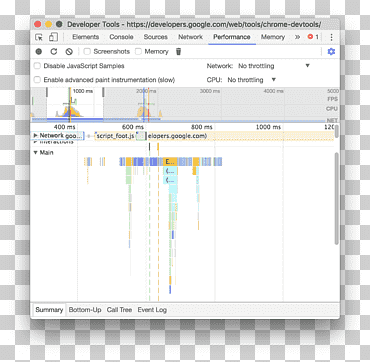
Task: Check Disable JavaScript Samples
Action: pyautogui.click(x=37, y=66)
